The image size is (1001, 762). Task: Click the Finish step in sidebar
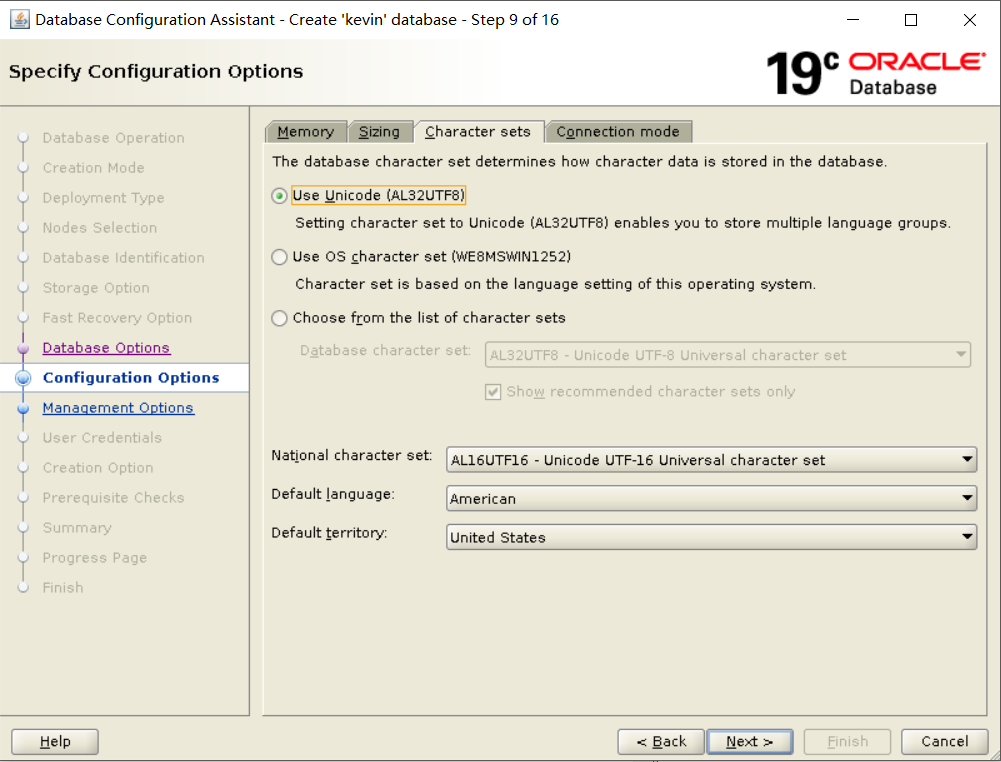[63, 588]
